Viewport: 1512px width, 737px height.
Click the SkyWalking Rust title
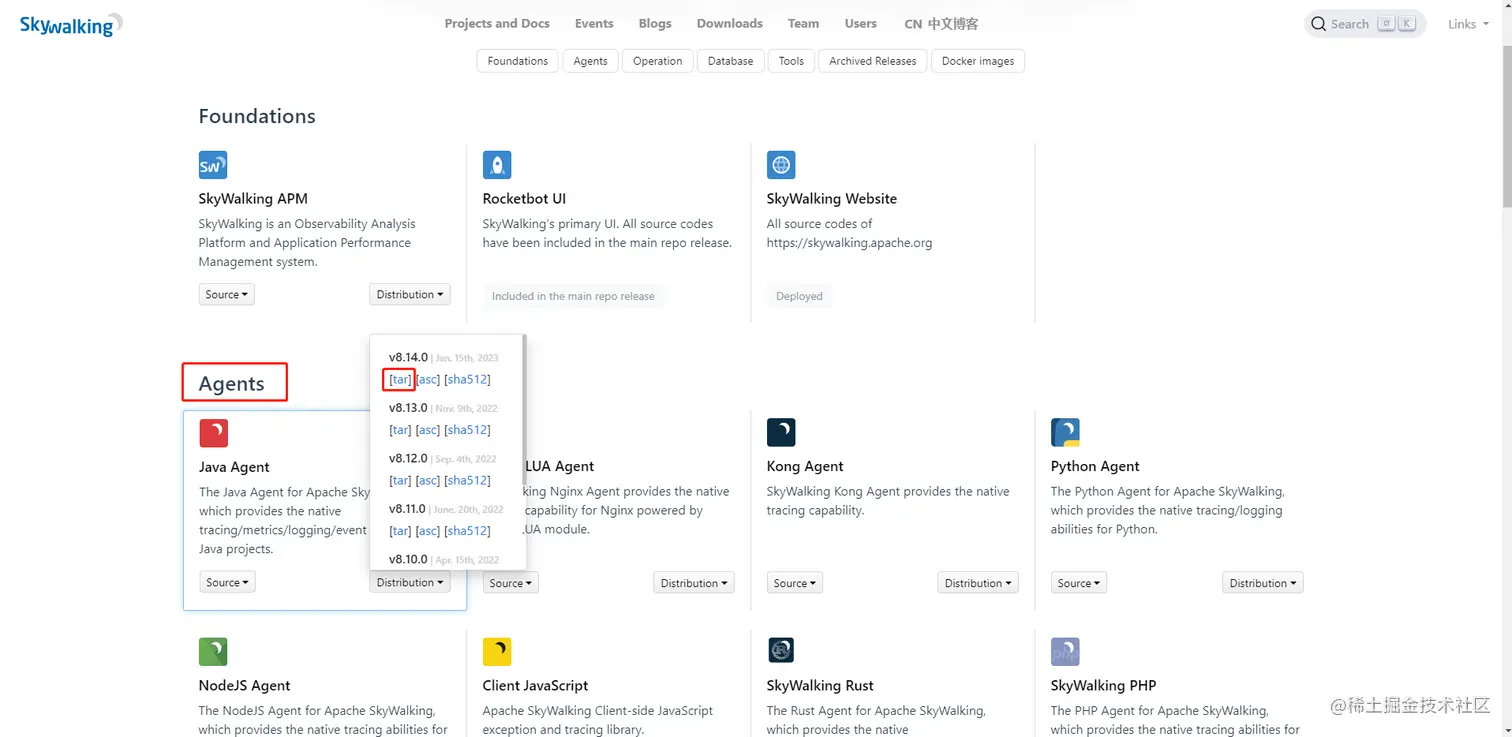click(820, 686)
